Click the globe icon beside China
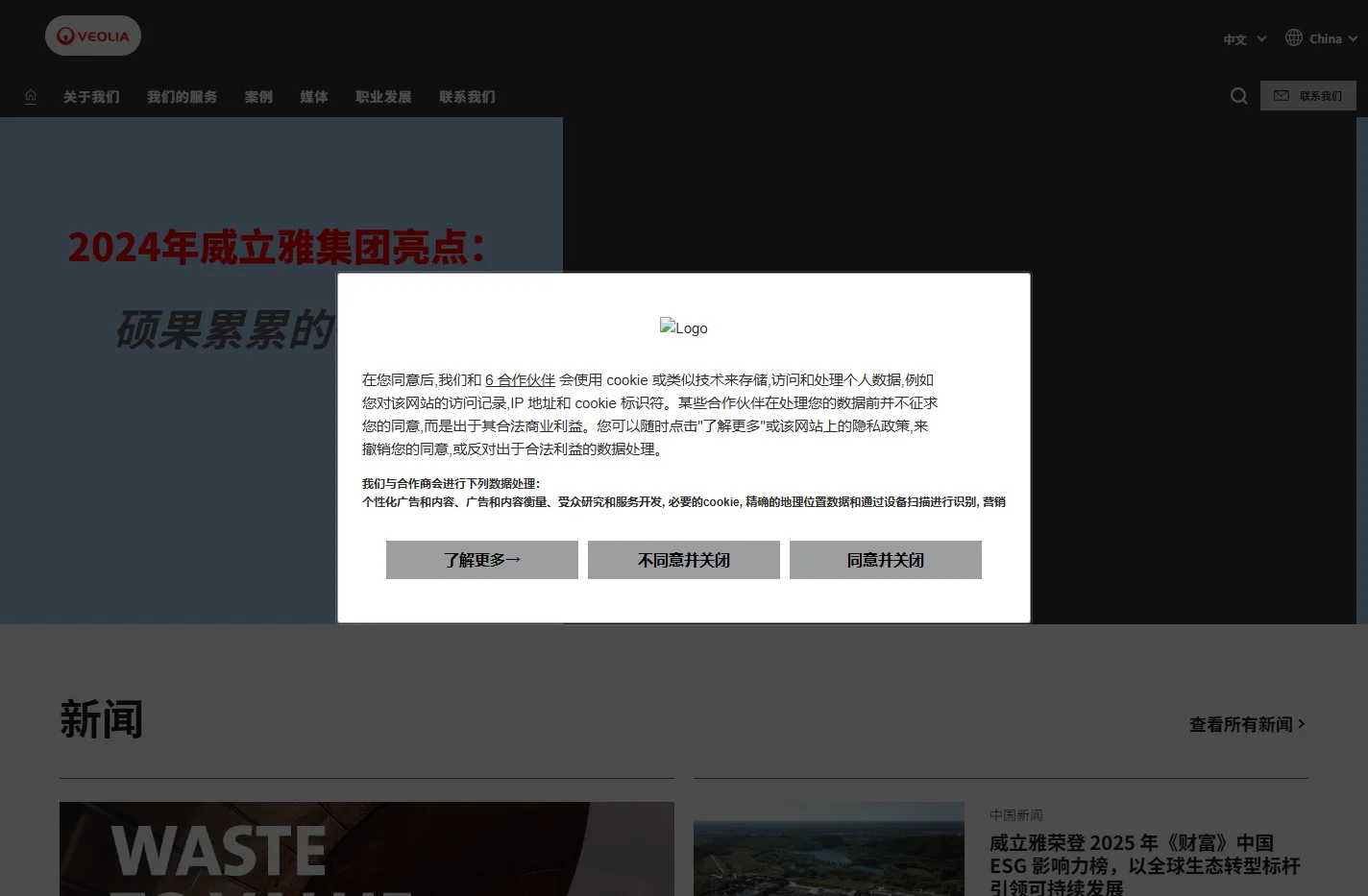1368x896 pixels. coord(1294,37)
